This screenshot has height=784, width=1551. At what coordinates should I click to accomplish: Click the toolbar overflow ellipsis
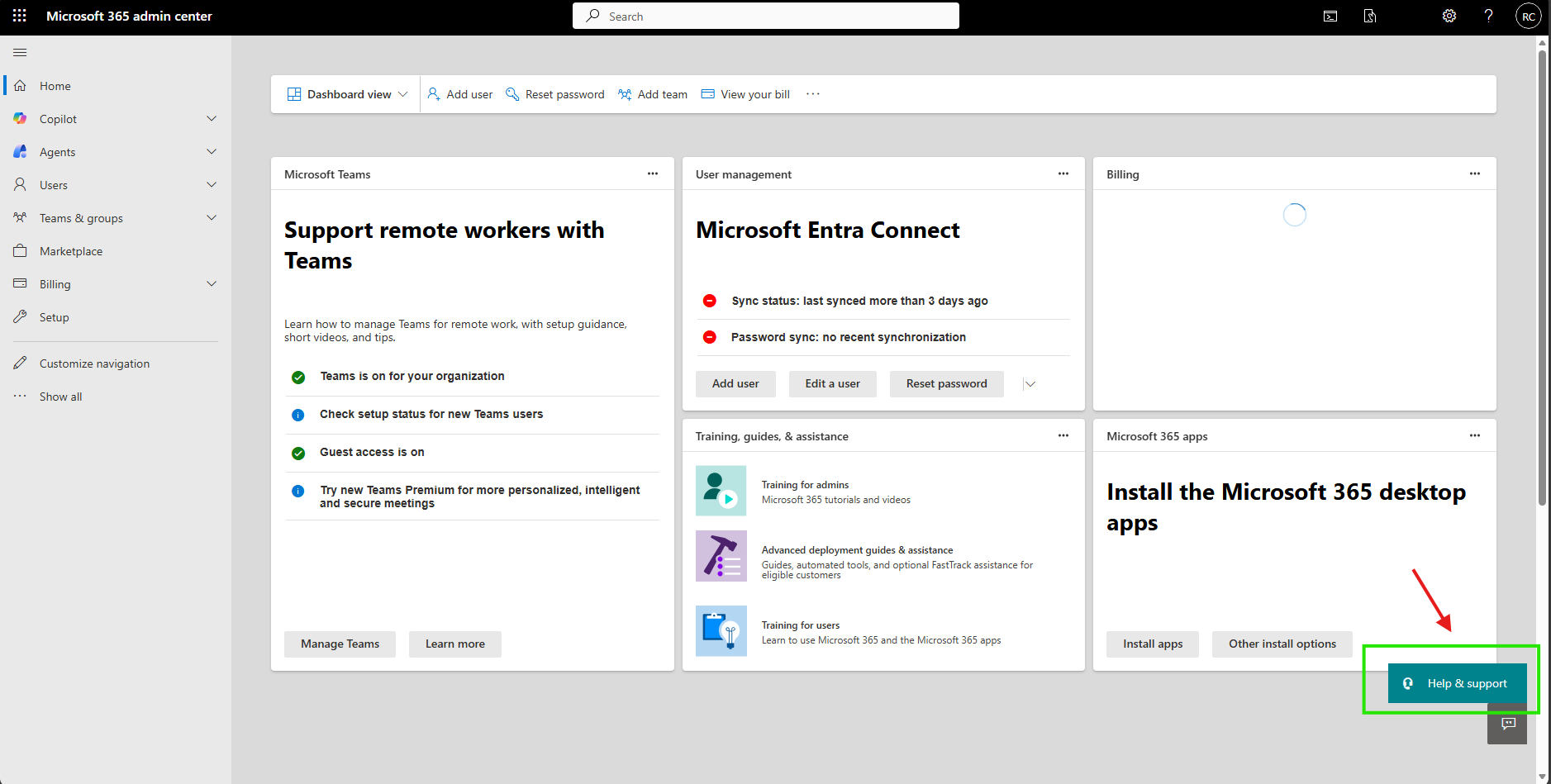coord(813,94)
